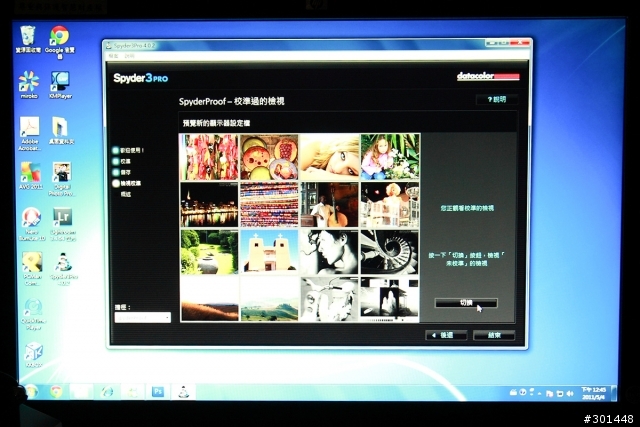640x427 pixels.
Task: Open the Explorer folder taskbar button
Action: tap(82, 392)
